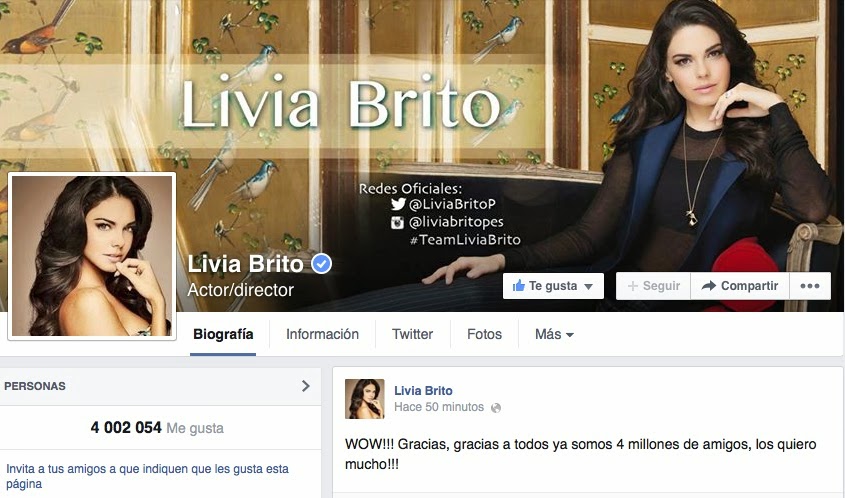Open the Fotos tab

point(484,334)
